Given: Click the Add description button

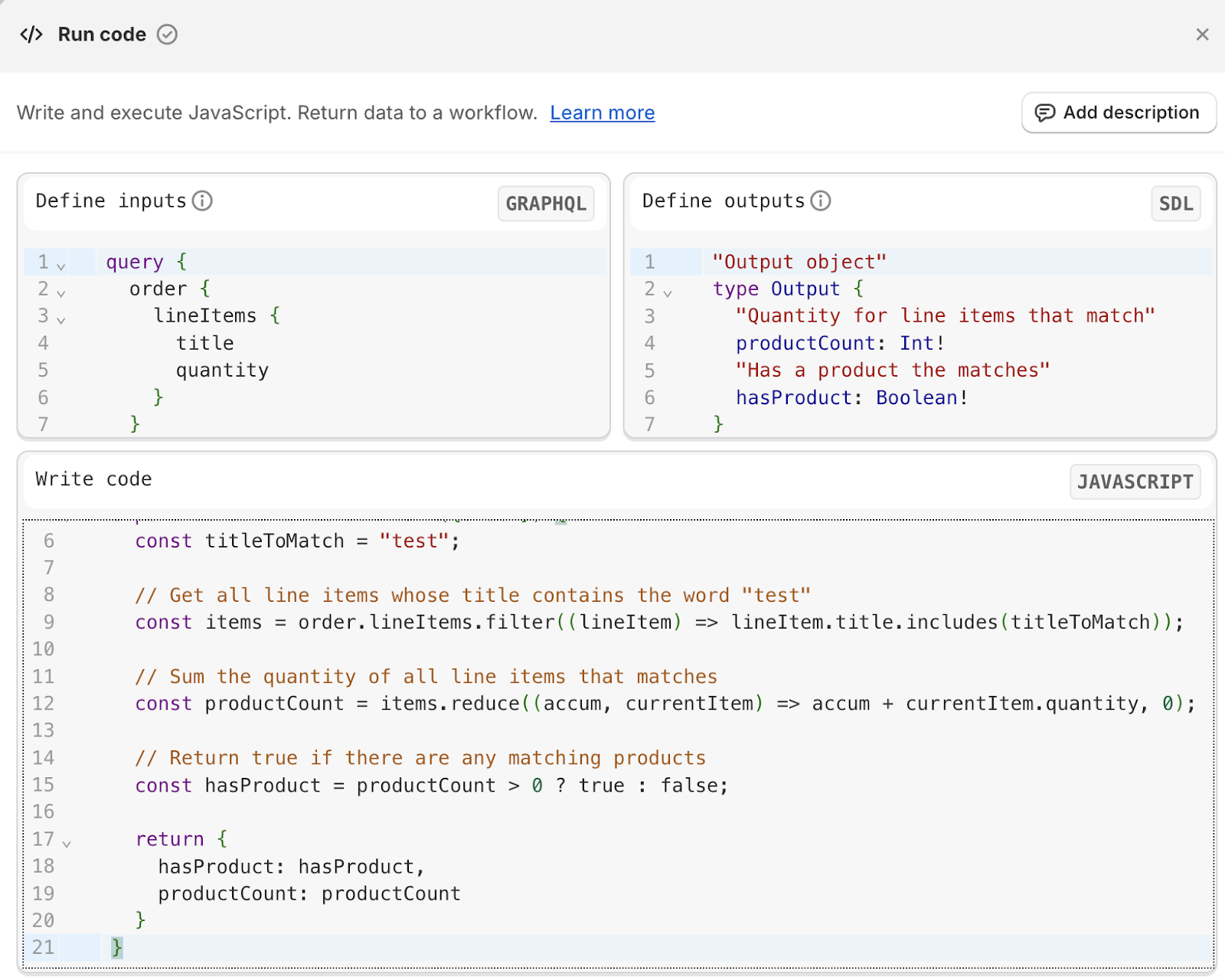Looking at the screenshot, I should point(1119,113).
